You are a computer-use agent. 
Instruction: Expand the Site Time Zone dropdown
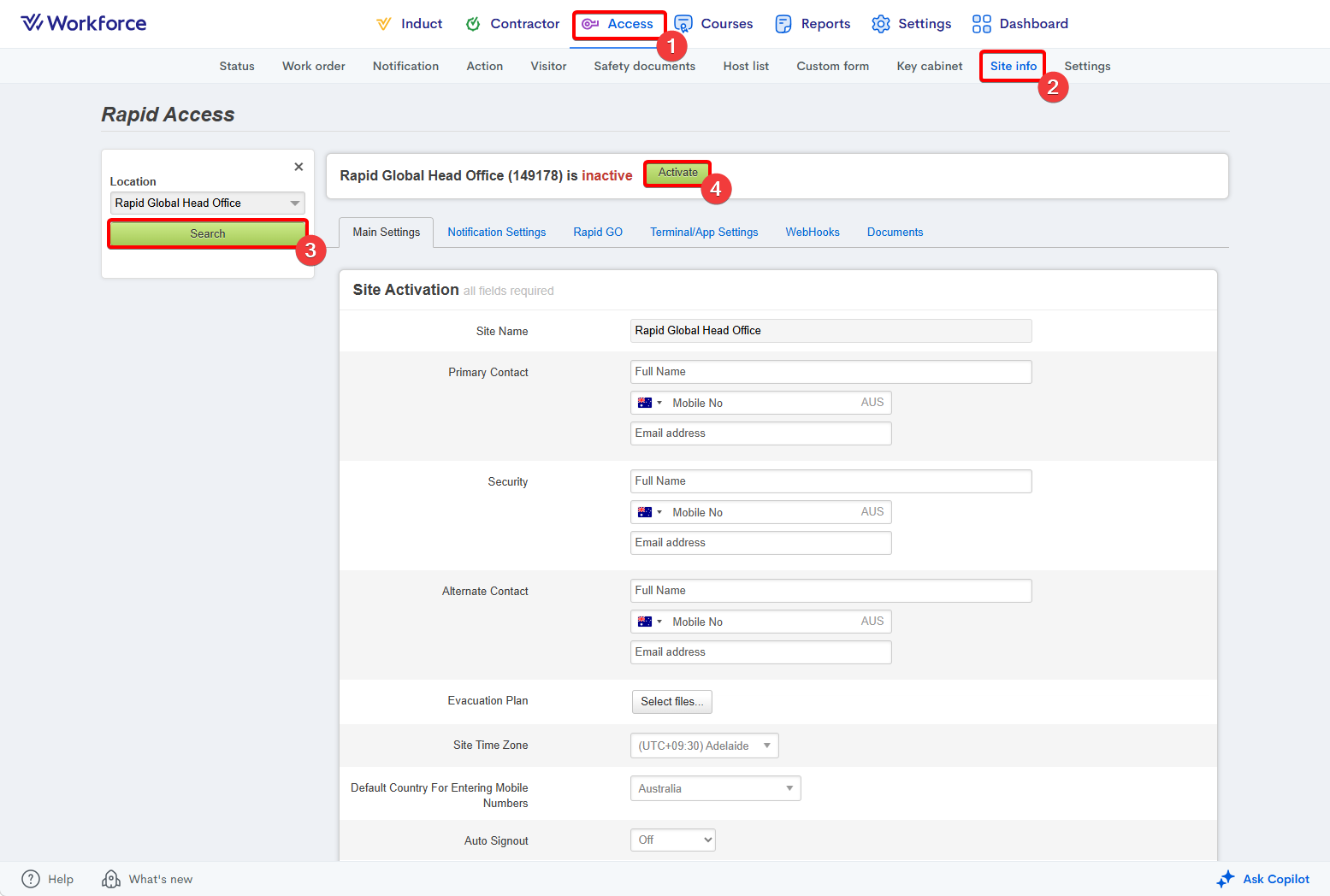tap(705, 746)
